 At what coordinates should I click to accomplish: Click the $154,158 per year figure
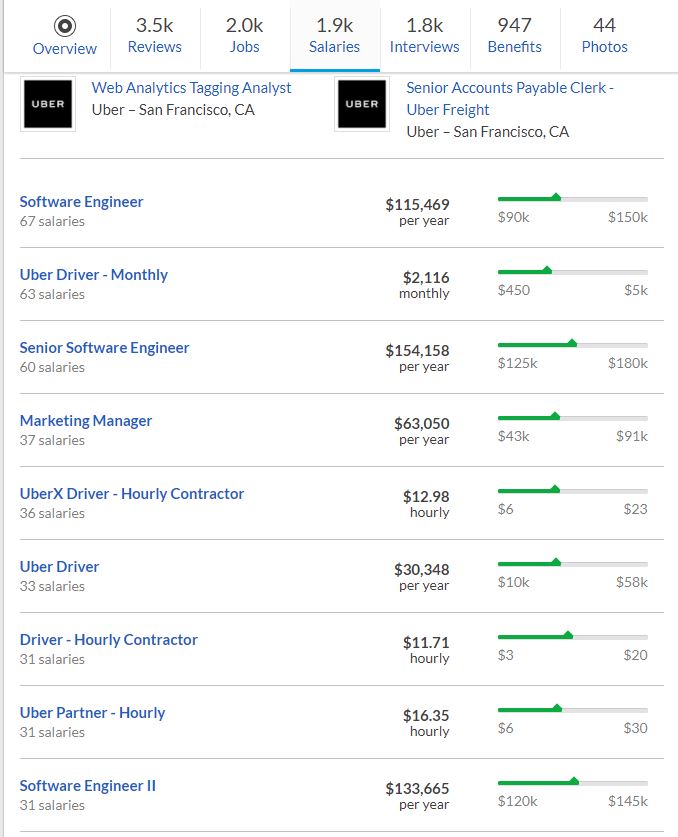click(x=417, y=358)
